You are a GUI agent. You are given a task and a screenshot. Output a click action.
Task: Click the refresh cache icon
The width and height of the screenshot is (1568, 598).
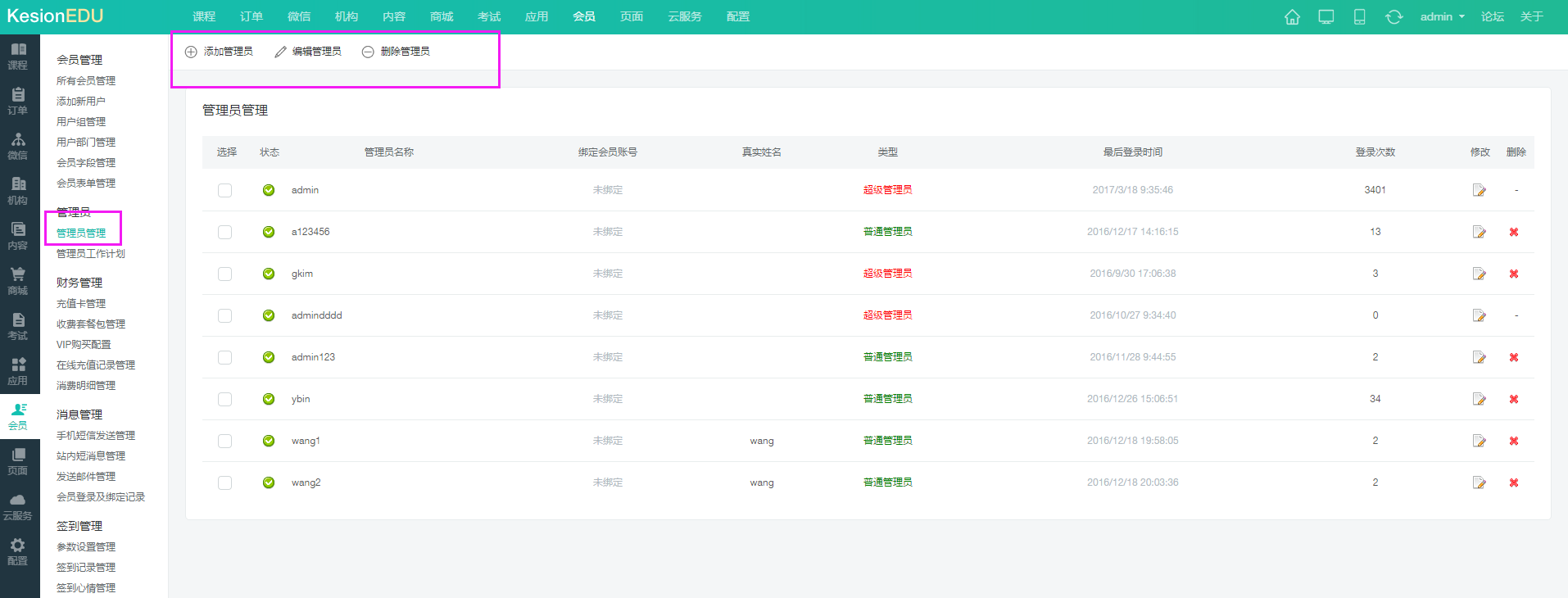(1394, 17)
